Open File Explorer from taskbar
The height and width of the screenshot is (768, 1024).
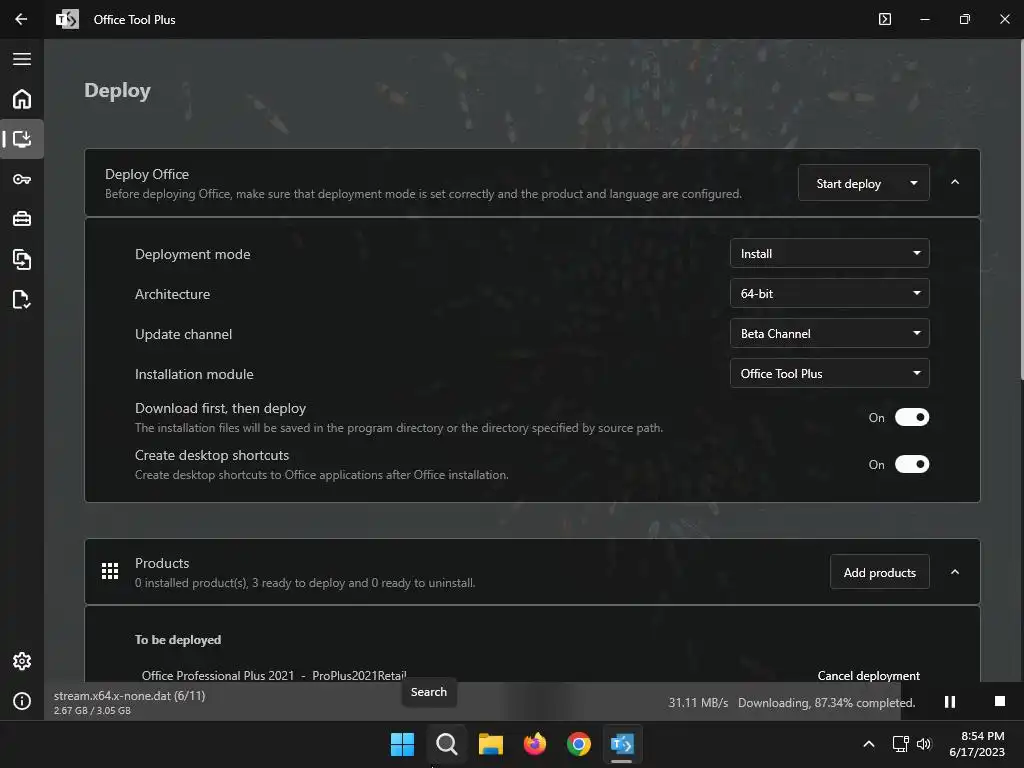(x=490, y=744)
